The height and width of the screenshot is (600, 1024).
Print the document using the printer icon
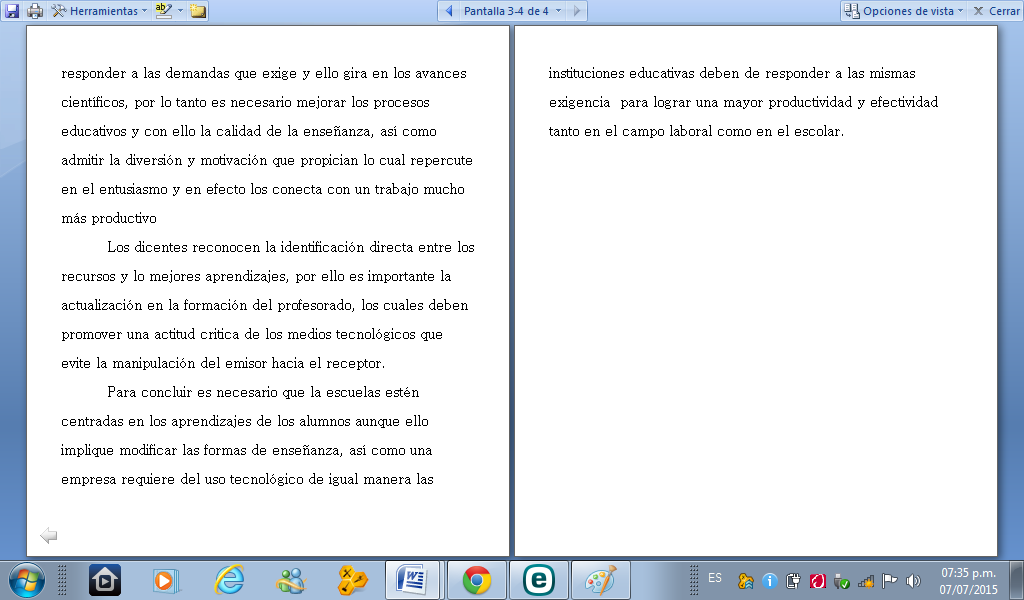[35, 11]
